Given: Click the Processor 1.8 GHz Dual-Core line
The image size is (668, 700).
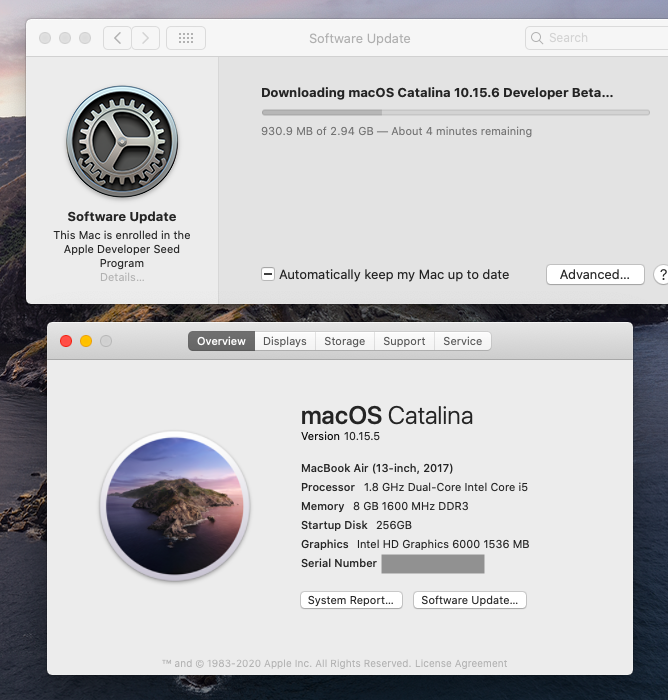Looking at the screenshot, I should (414, 487).
